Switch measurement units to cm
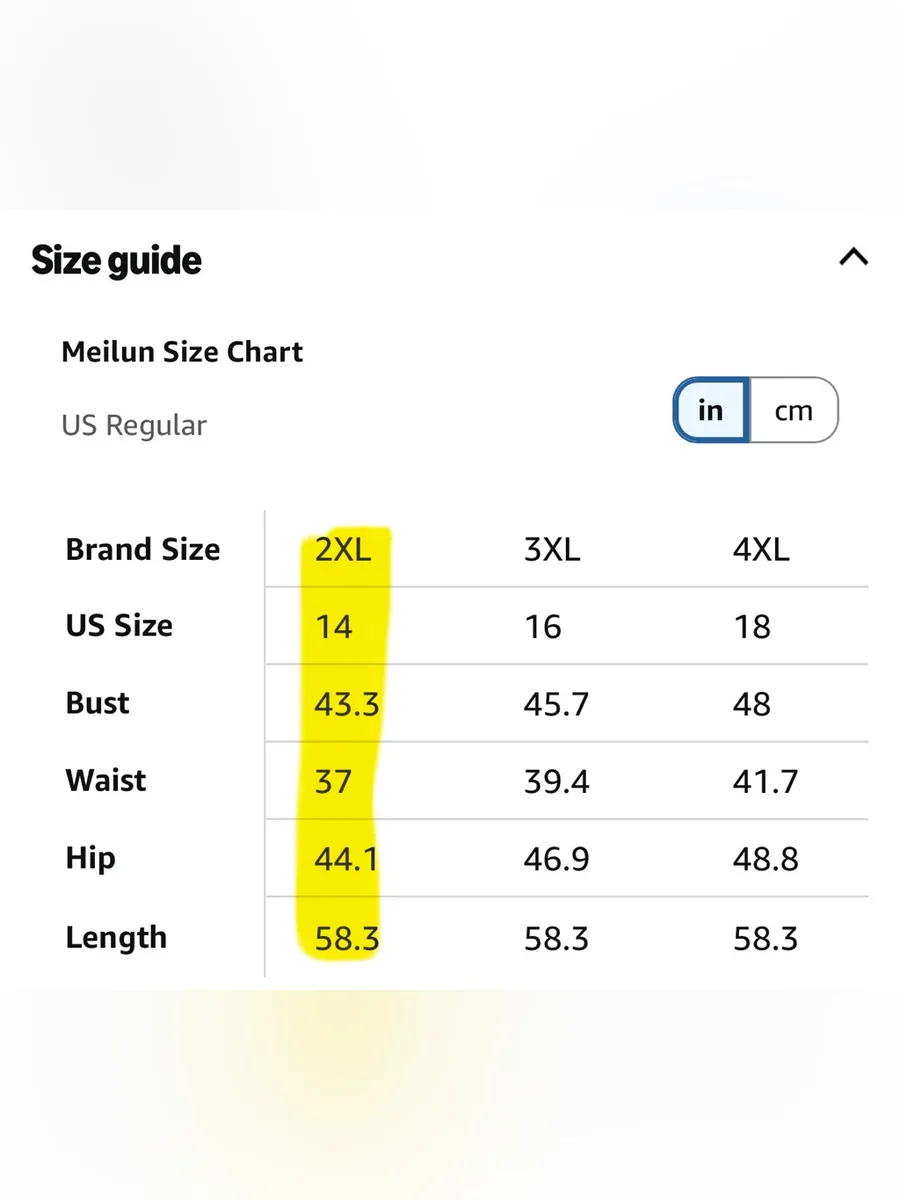This screenshot has height=1200, width=900. click(x=793, y=410)
